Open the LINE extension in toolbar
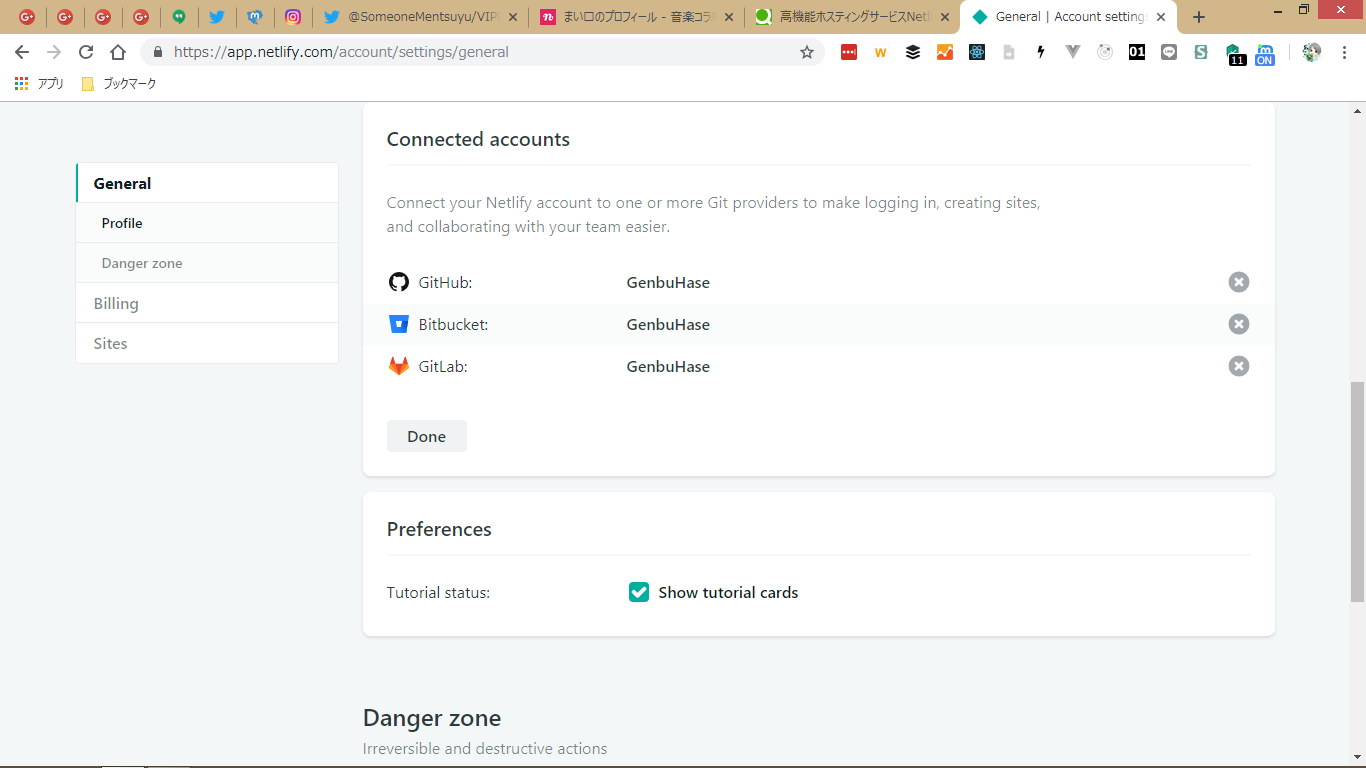Viewport: 1366px width, 768px height. (x=1169, y=52)
